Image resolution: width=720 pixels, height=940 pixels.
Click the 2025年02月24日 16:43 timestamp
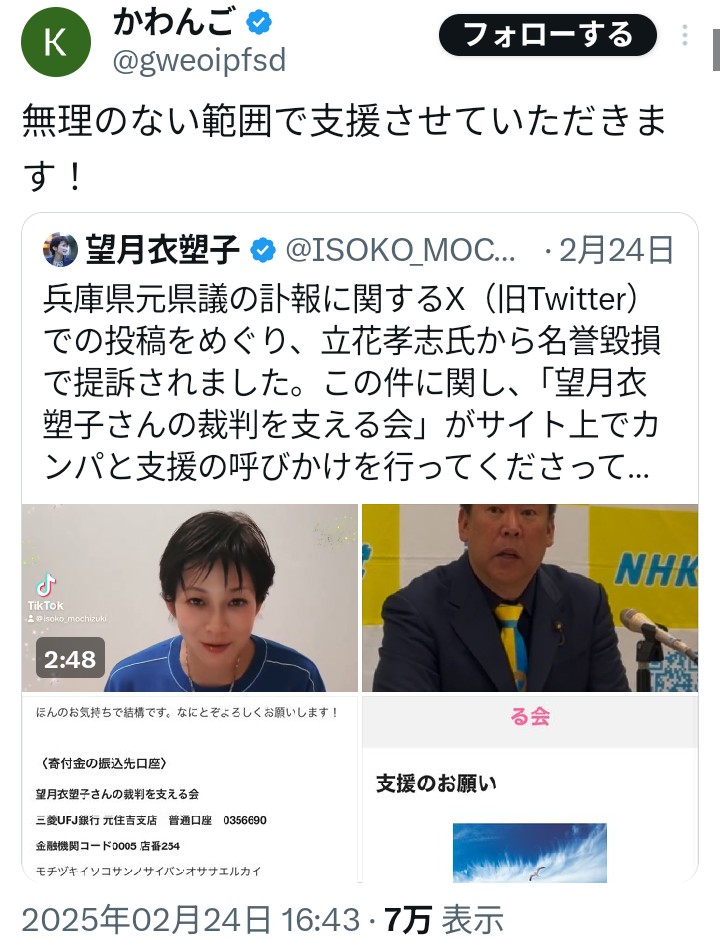191,920
